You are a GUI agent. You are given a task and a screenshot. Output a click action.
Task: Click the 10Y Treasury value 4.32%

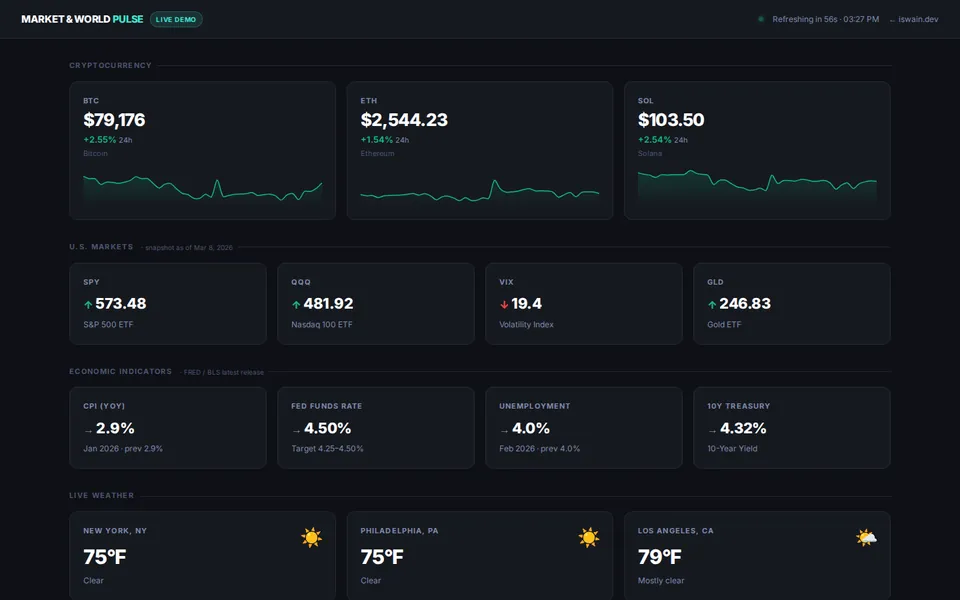[743, 428]
